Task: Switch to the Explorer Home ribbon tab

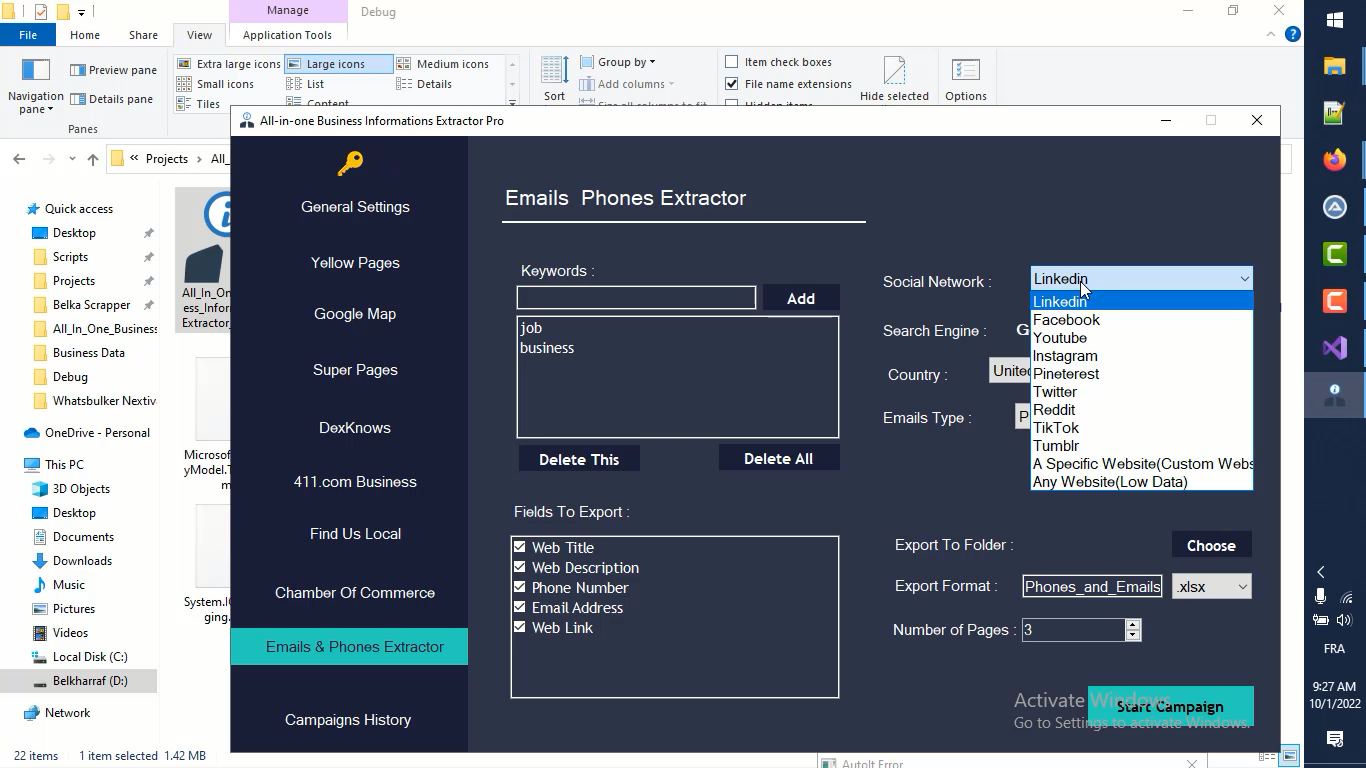Action: [x=85, y=35]
